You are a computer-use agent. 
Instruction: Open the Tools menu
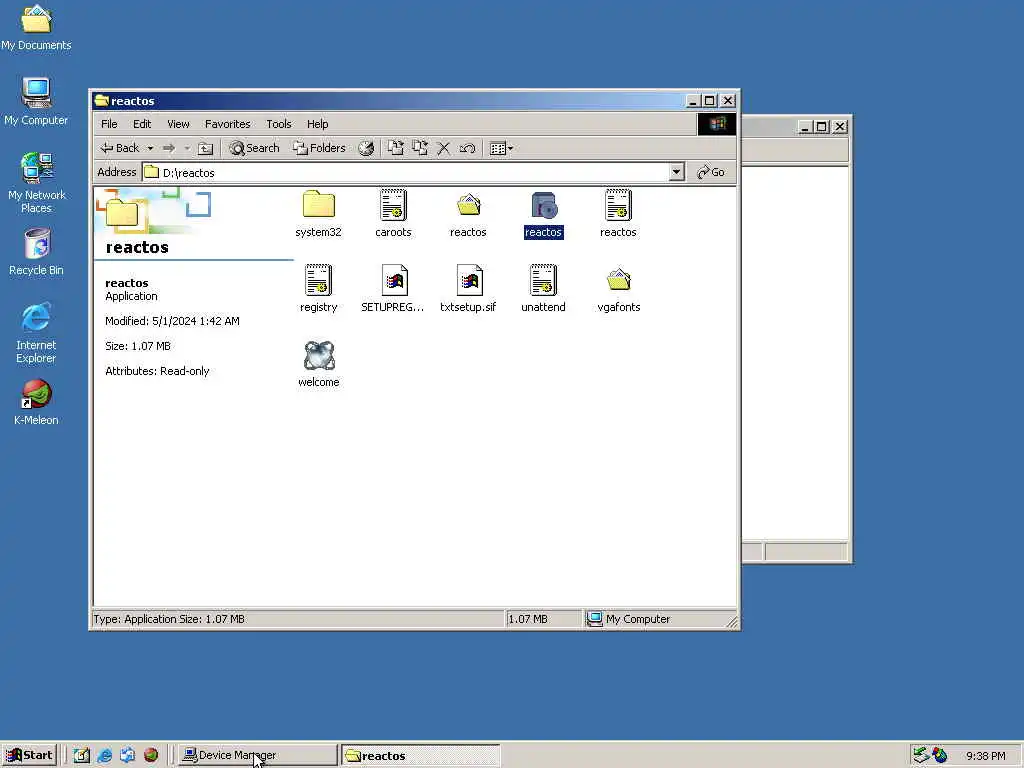point(279,124)
